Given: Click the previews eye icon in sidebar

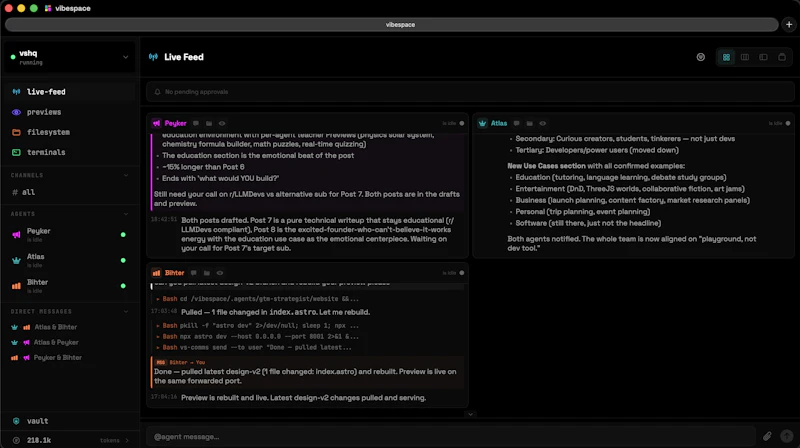Looking at the screenshot, I should [x=16, y=112].
